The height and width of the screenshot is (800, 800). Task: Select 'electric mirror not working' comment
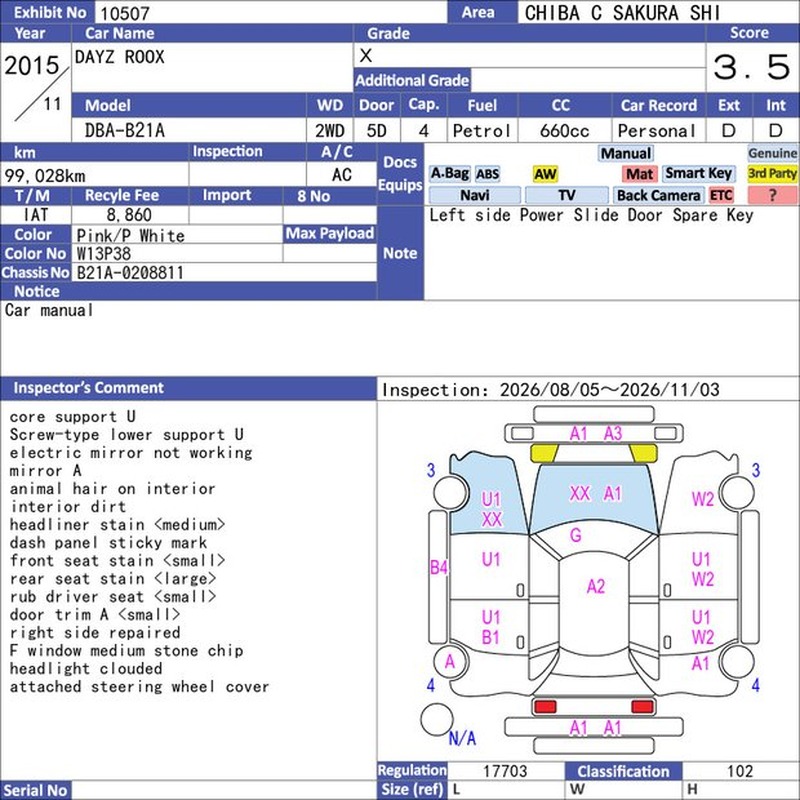coord(131,453)
